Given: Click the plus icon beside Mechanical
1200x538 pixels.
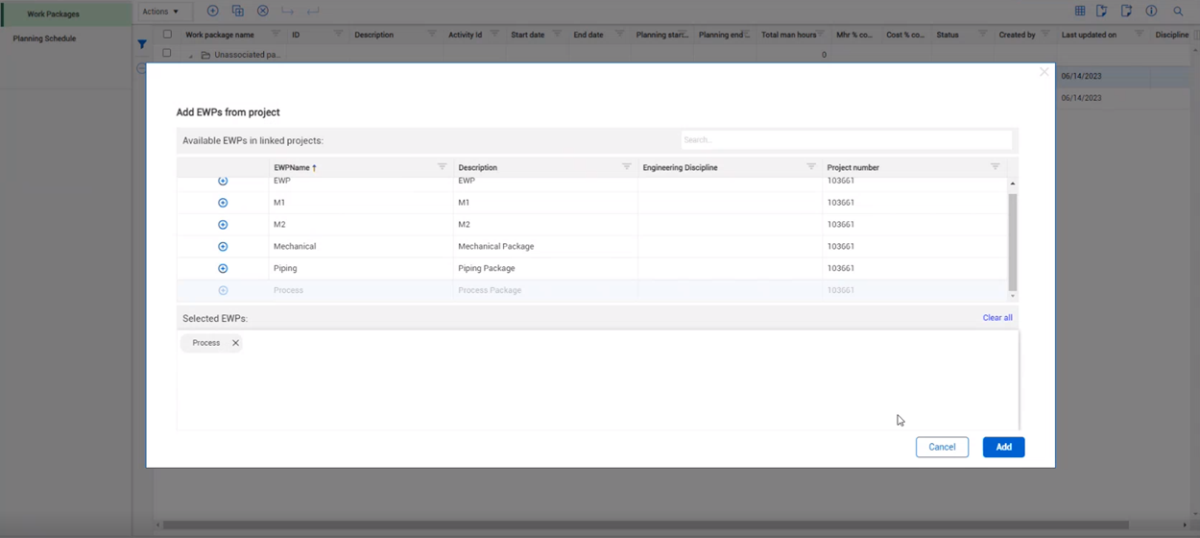Looking at the screenshot, I should tap(223, 247).
